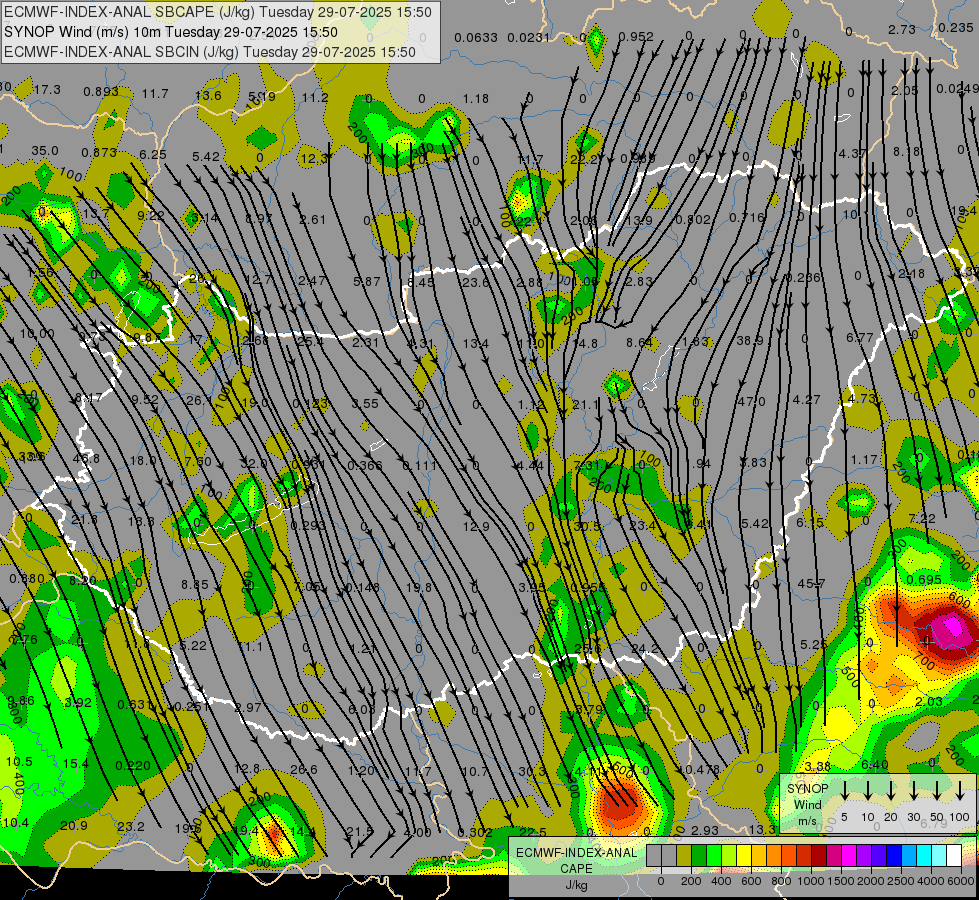Click the 20 m/s arrow in wind legend
This screenshot has width=979, height=900.
point(891,791)
